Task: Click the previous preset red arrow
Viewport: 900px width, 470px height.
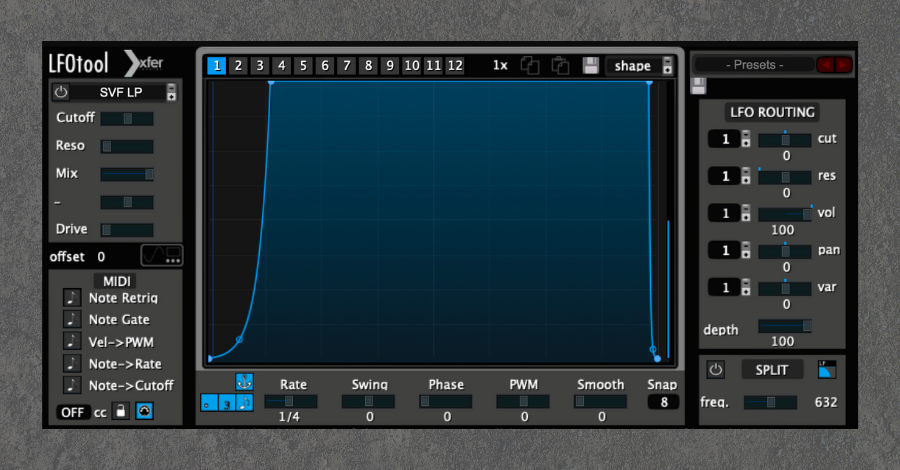Action: (825, 65)
